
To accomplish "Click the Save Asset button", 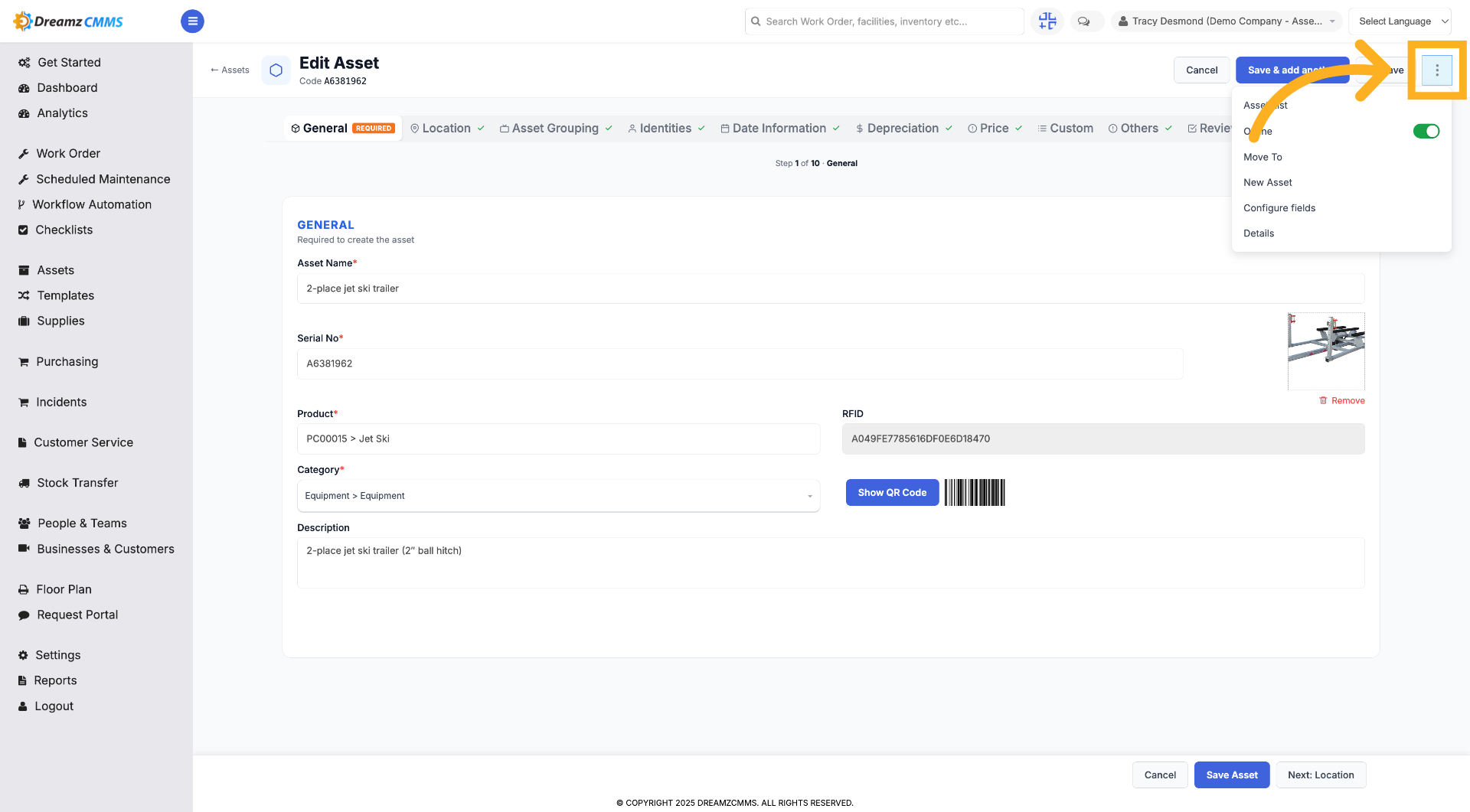I will 1232,775.
